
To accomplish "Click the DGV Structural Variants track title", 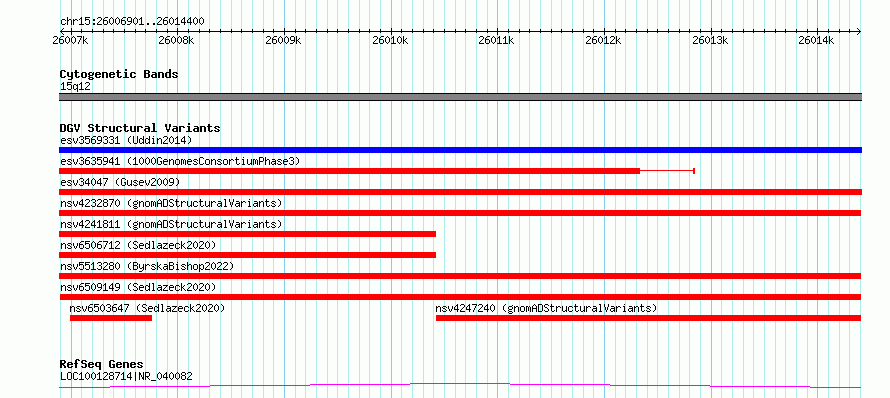I will 140,128.
